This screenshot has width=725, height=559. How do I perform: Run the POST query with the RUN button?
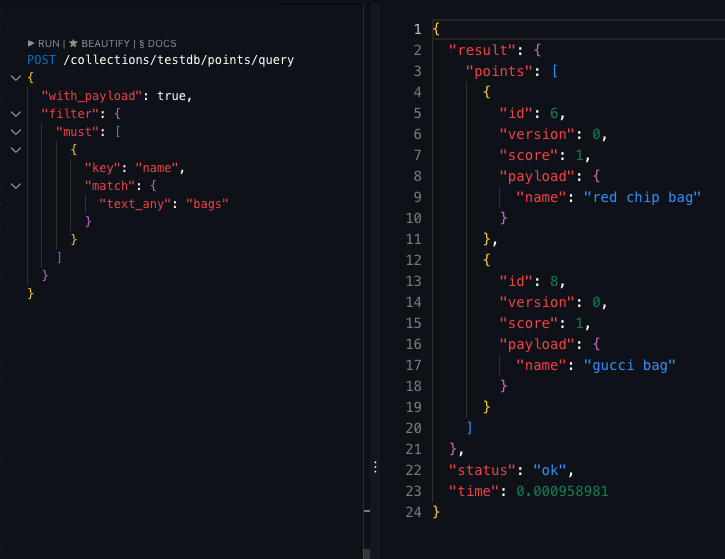[45, 44]
